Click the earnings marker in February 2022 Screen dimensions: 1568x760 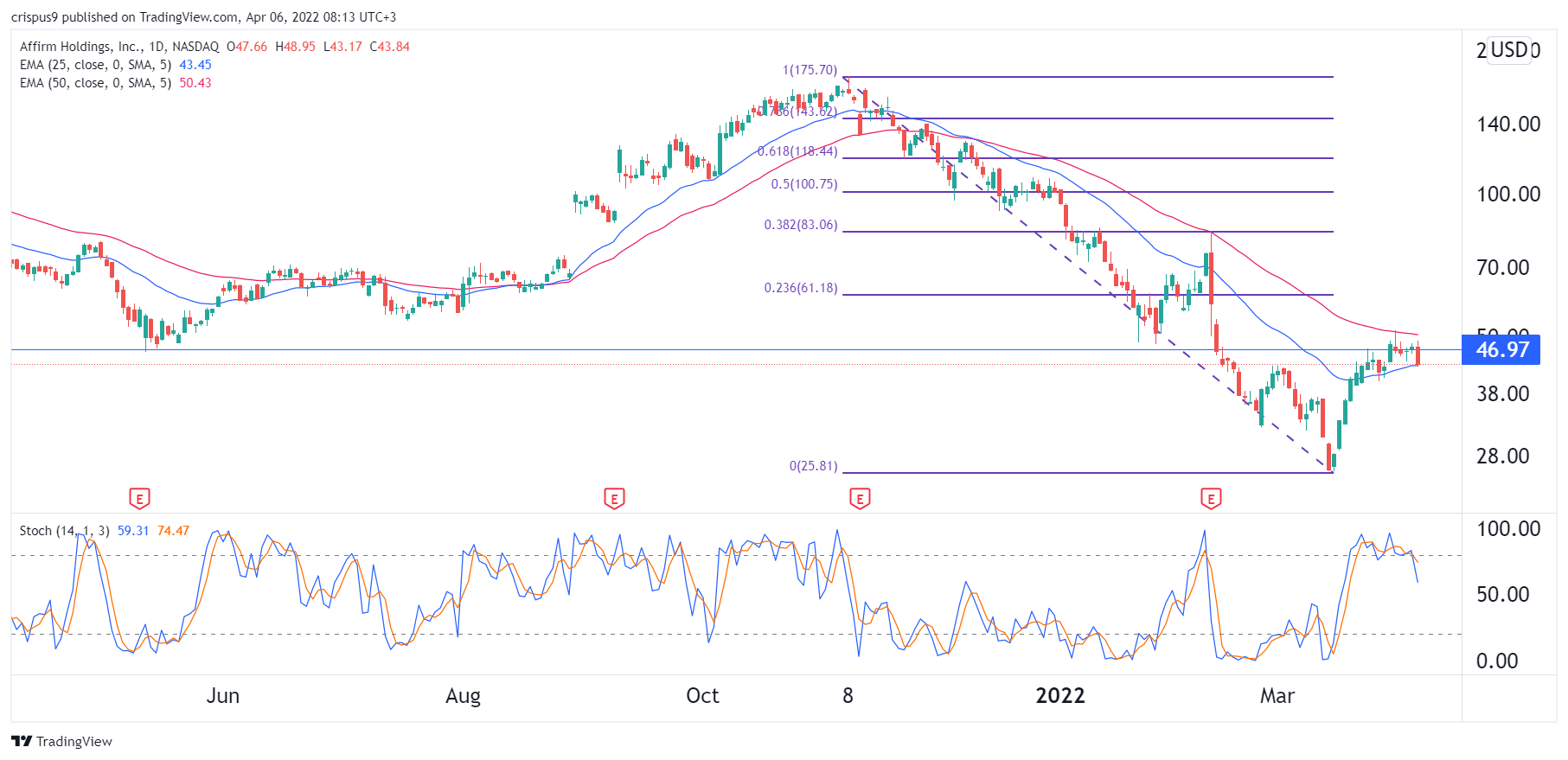pyautogui.click(x=1211, y=498)
